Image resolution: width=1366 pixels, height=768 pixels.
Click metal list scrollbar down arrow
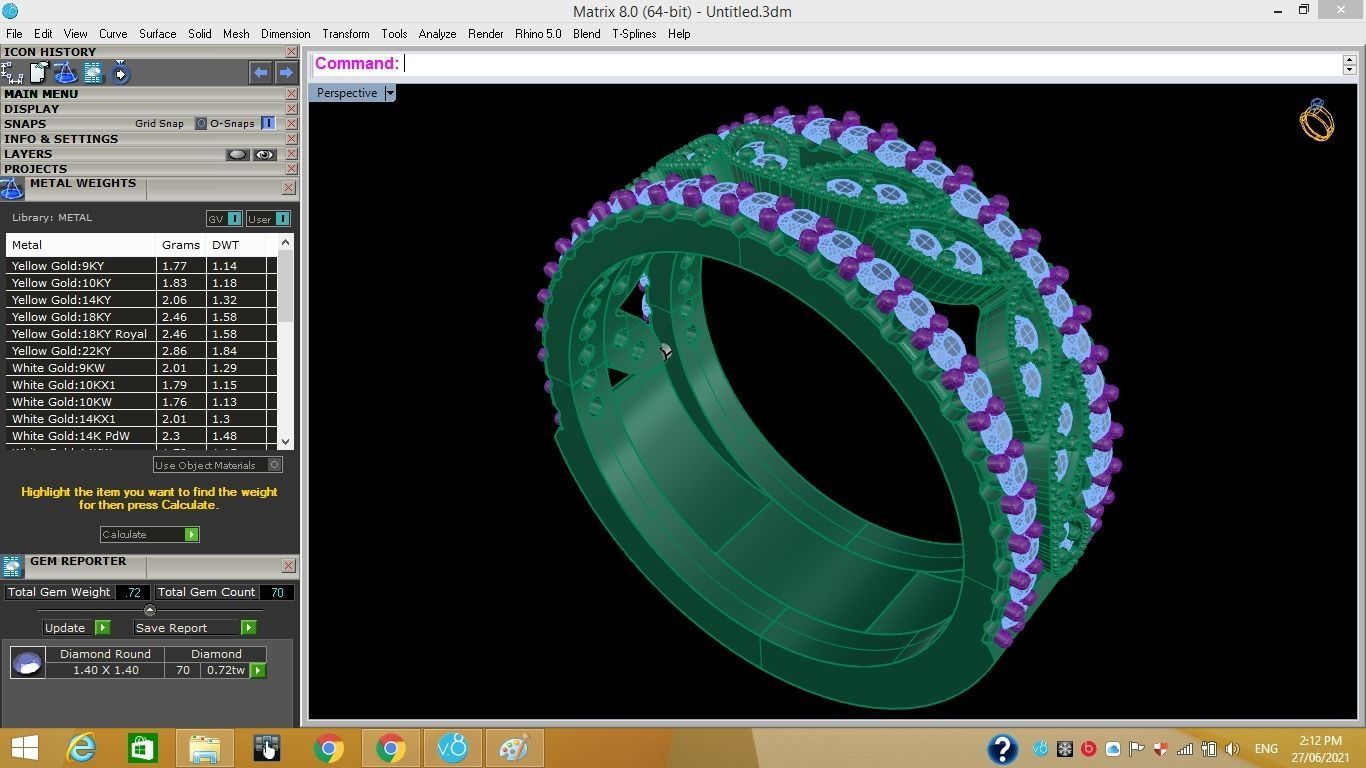point(286,442)
